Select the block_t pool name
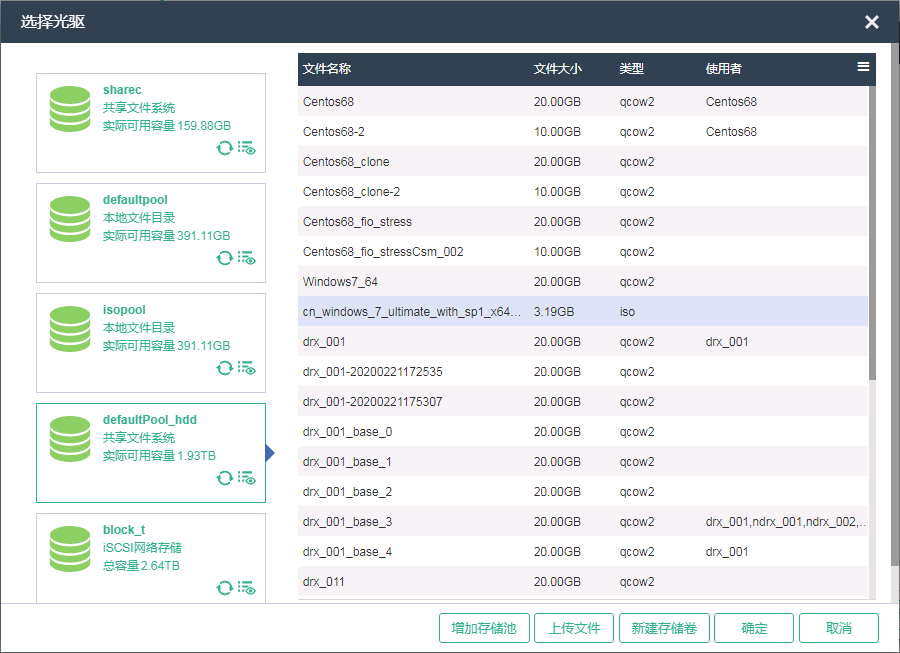Image resolution: width=900 pixels, height=653 pixels. pos(124,530)
